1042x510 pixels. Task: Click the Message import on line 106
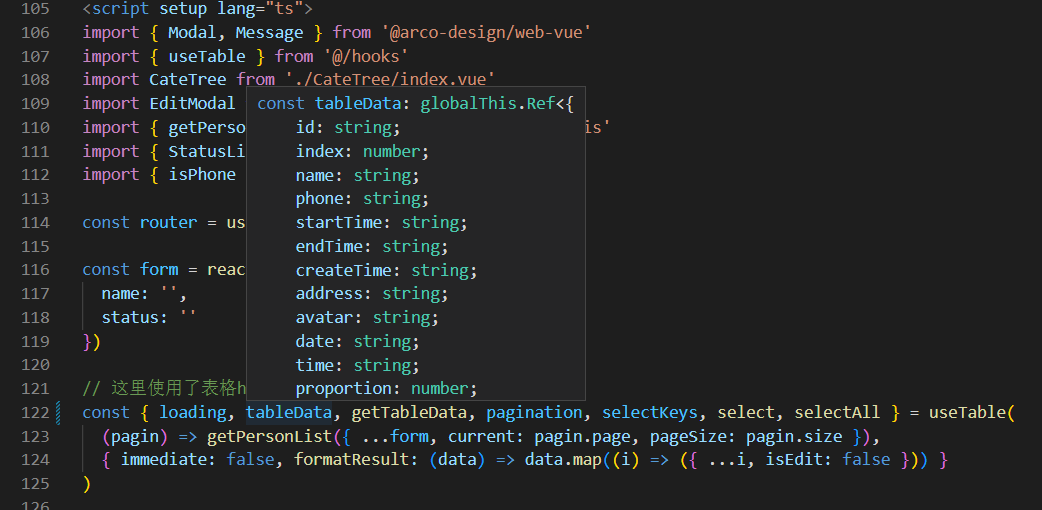coord(269,33)
